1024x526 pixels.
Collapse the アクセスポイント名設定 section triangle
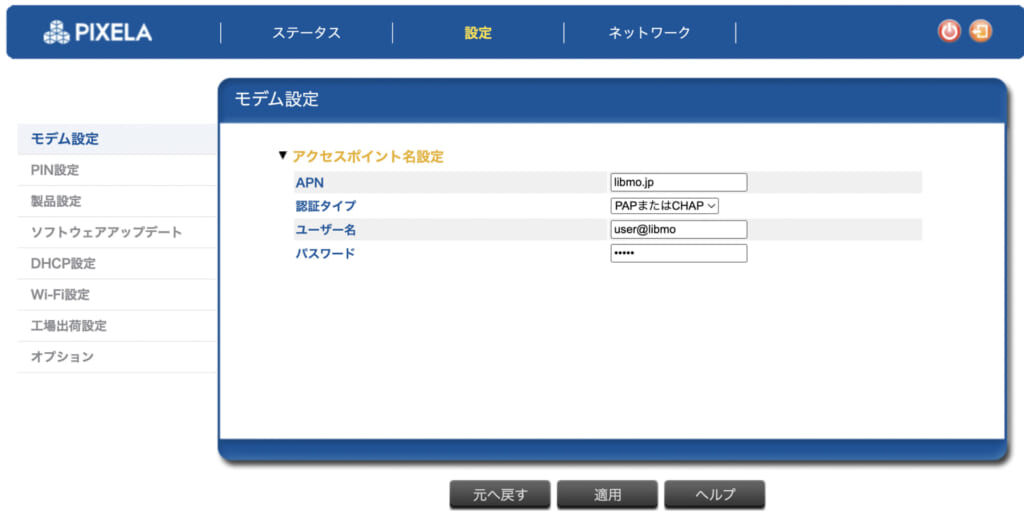click(283, 156)
